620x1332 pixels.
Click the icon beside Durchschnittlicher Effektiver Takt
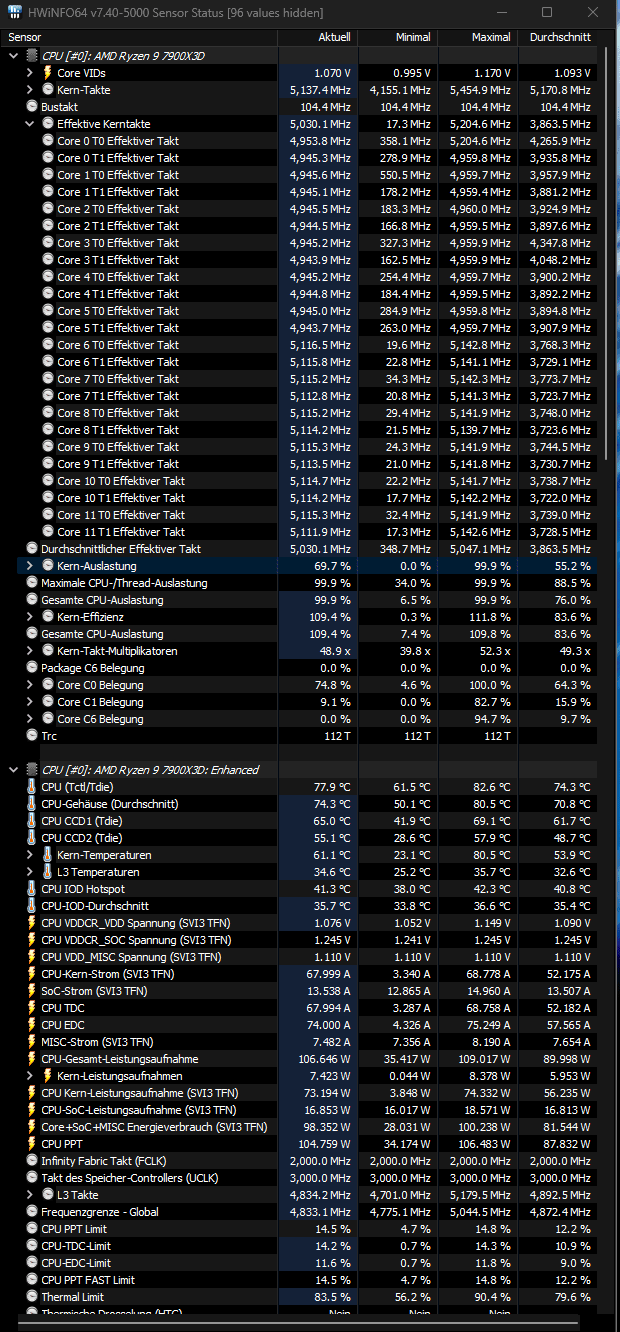31,549
